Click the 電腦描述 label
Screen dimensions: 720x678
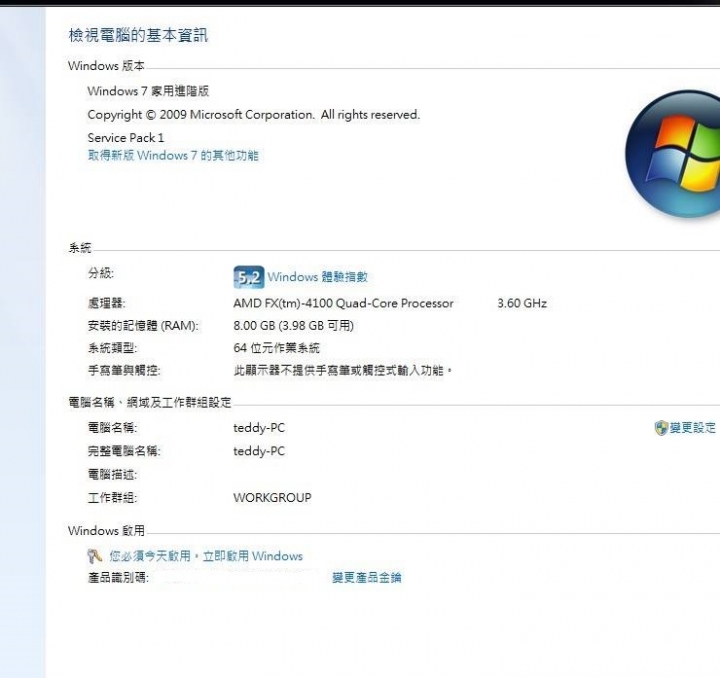(112, 475)
